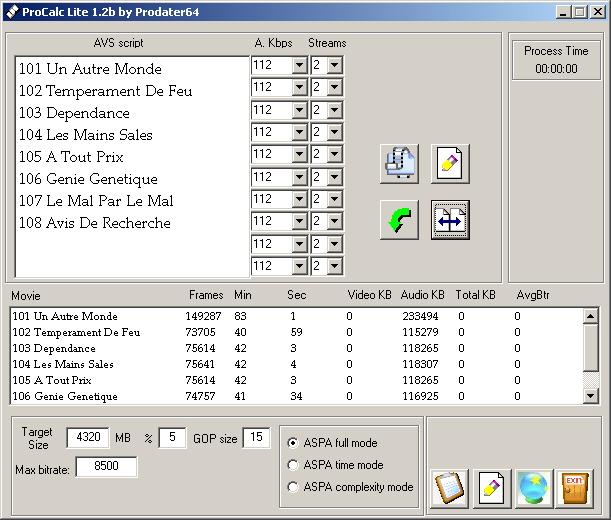Screen dimensions: 611x520
Task: Click the percent field showing 5
Action: click(x=172, y=437)
